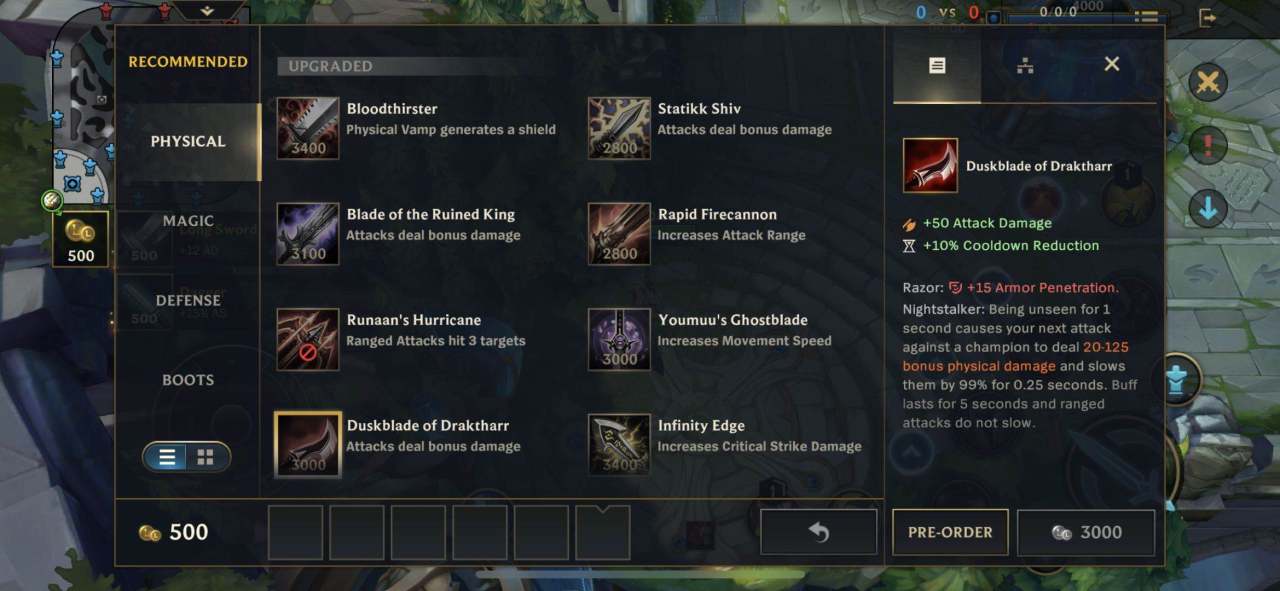
Task: Buy item with the 3000 gold button
Action: [1086, 532]
